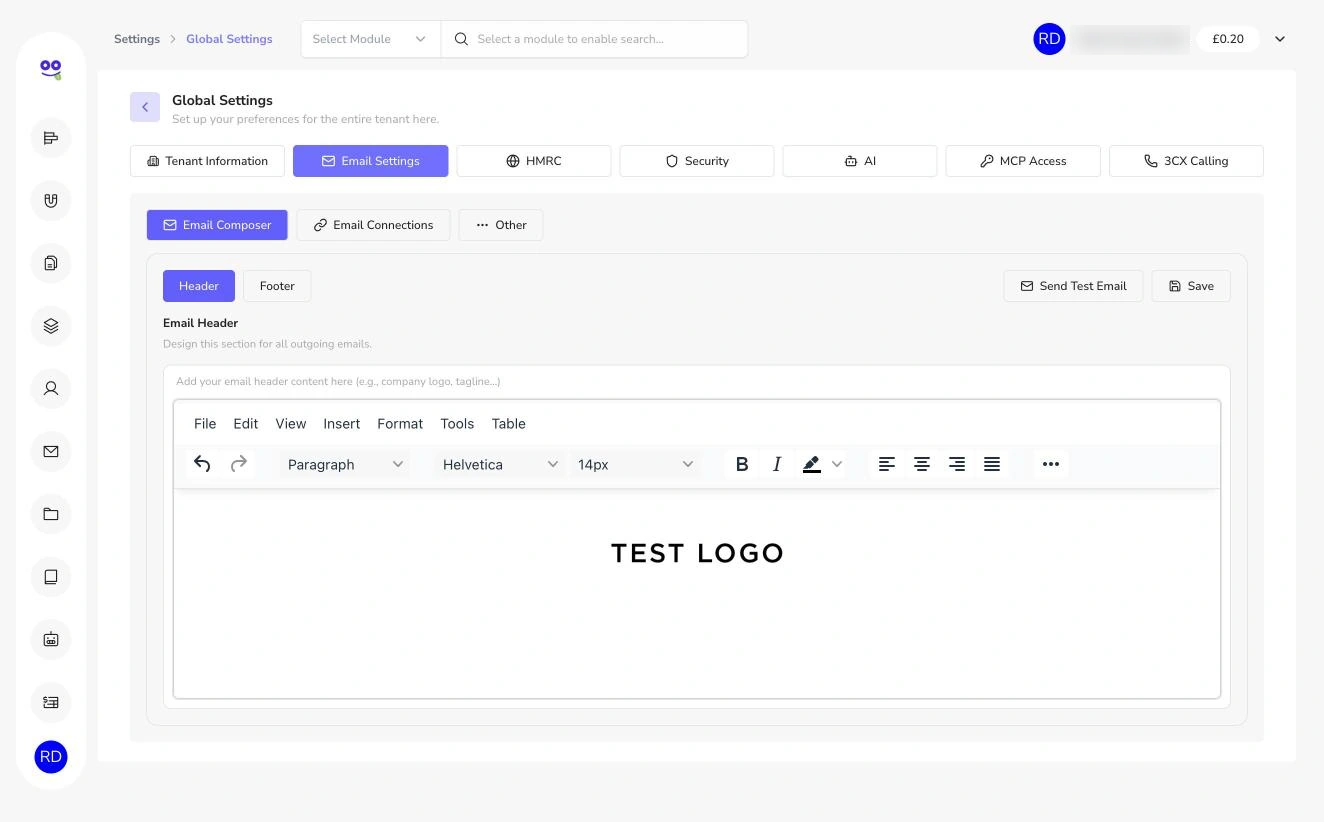
Task: Undo the last editor change
Action: (202, 464)
